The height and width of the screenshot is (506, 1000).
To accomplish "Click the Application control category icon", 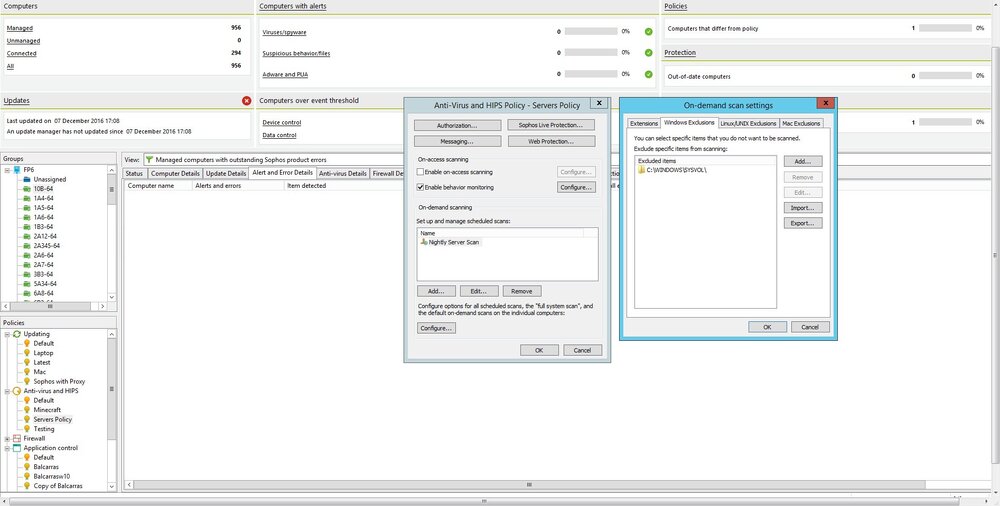I will pyautogui.click(x=17, y=448).
